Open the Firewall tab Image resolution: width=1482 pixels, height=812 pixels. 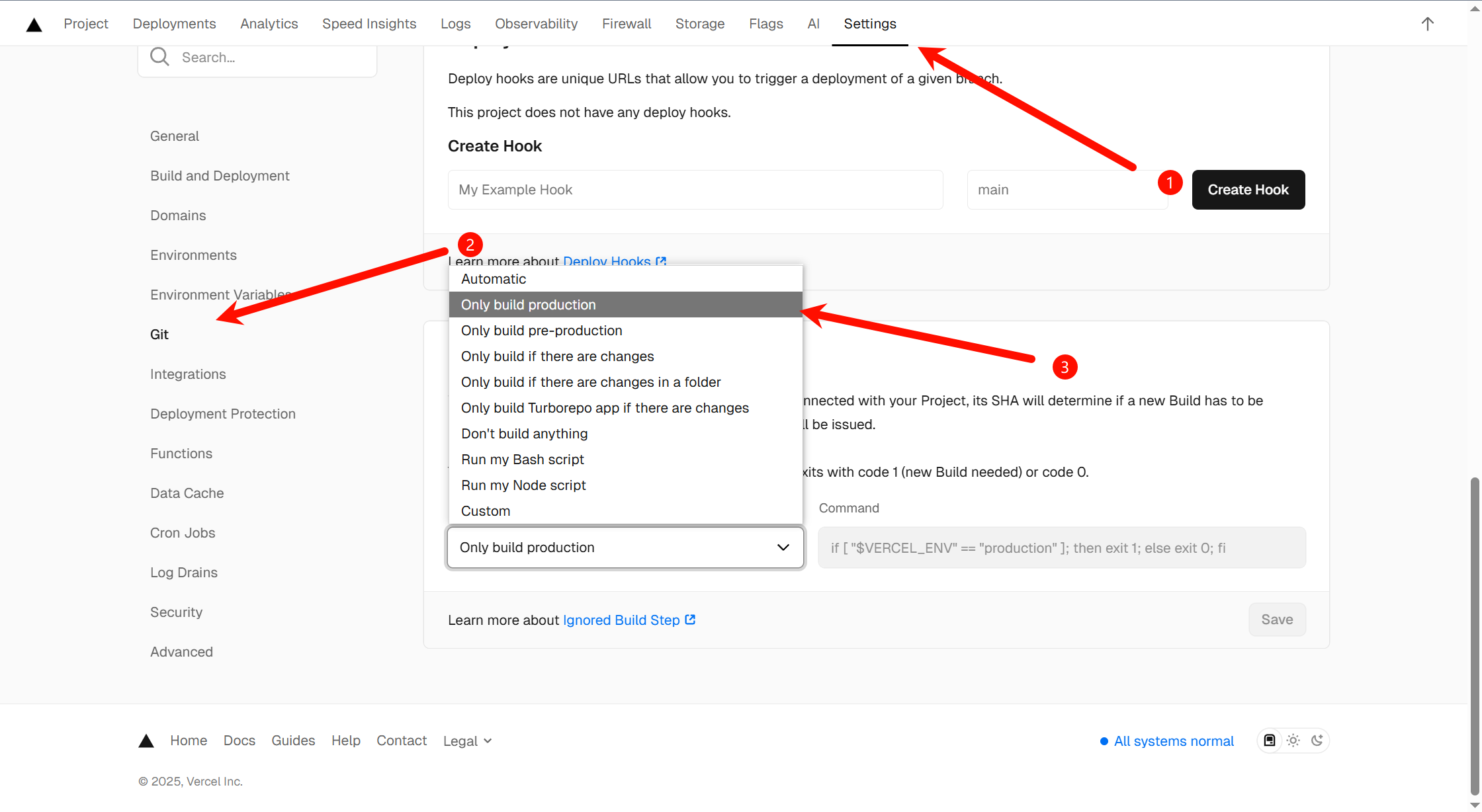coord(627,24)
